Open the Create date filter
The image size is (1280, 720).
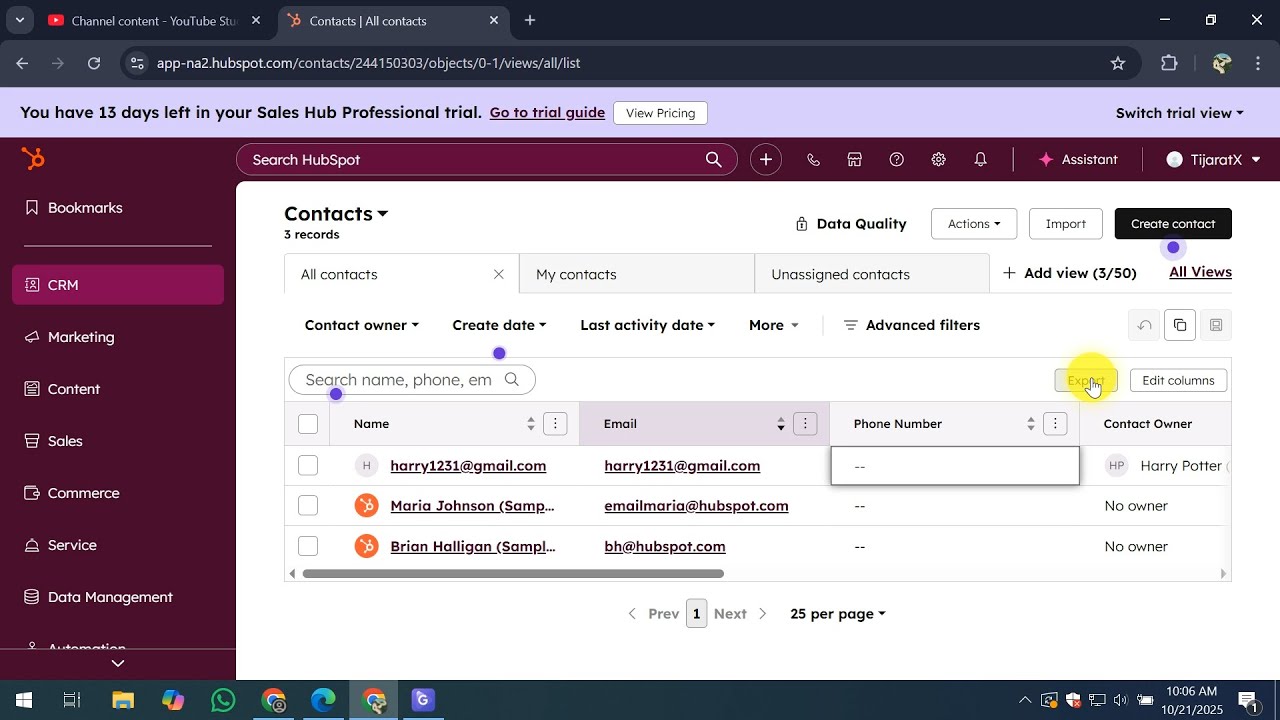tap(499, 325)
